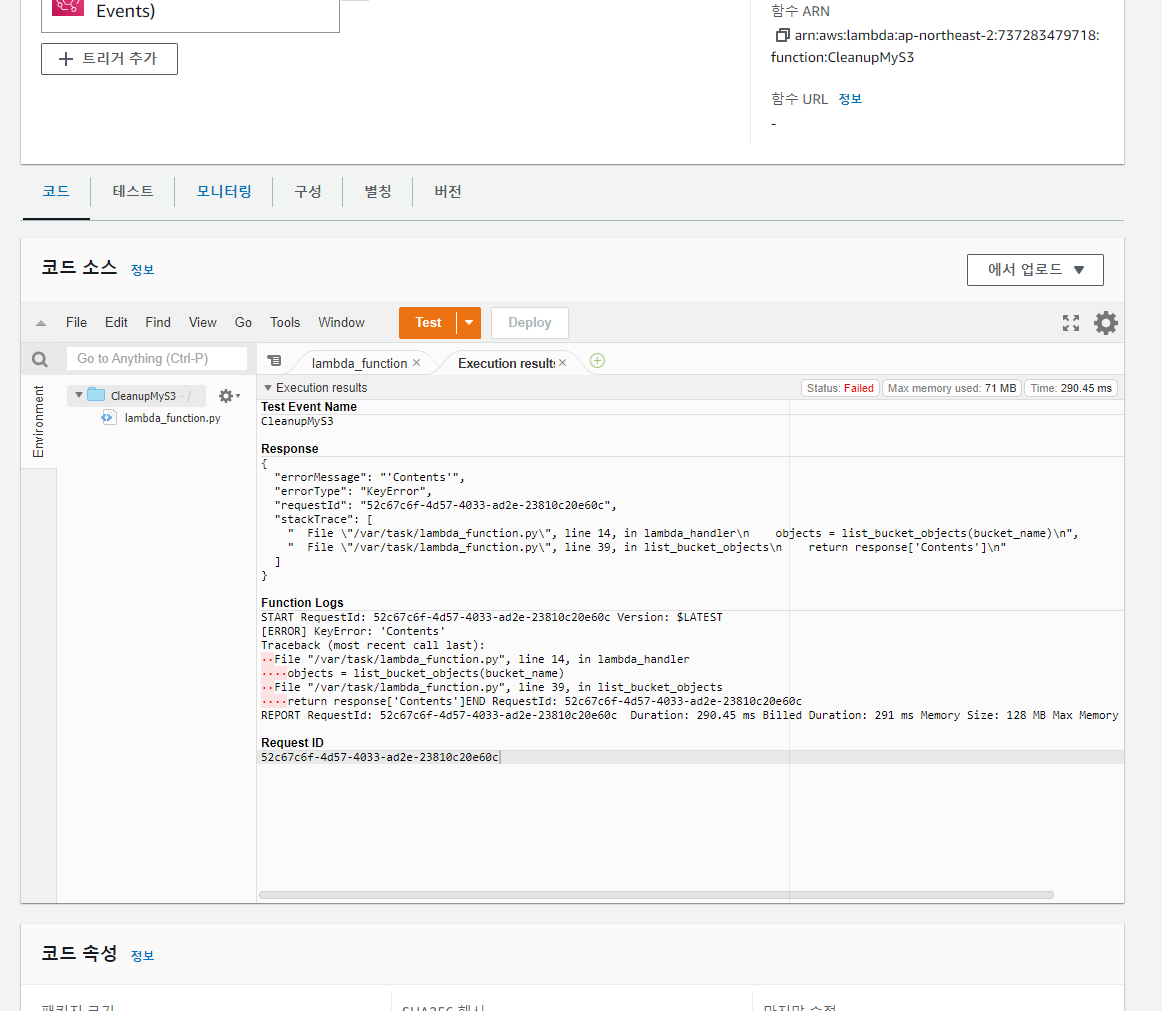Click the Traceback (most recent call last) line
Screen dimensions: 1162x1011
click(x=373, y=646)
